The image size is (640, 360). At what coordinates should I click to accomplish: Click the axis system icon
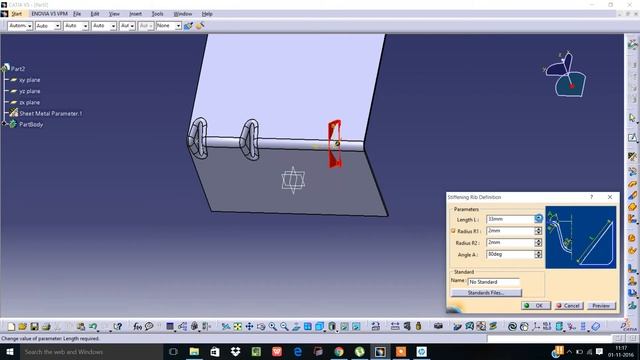point(536,327)
